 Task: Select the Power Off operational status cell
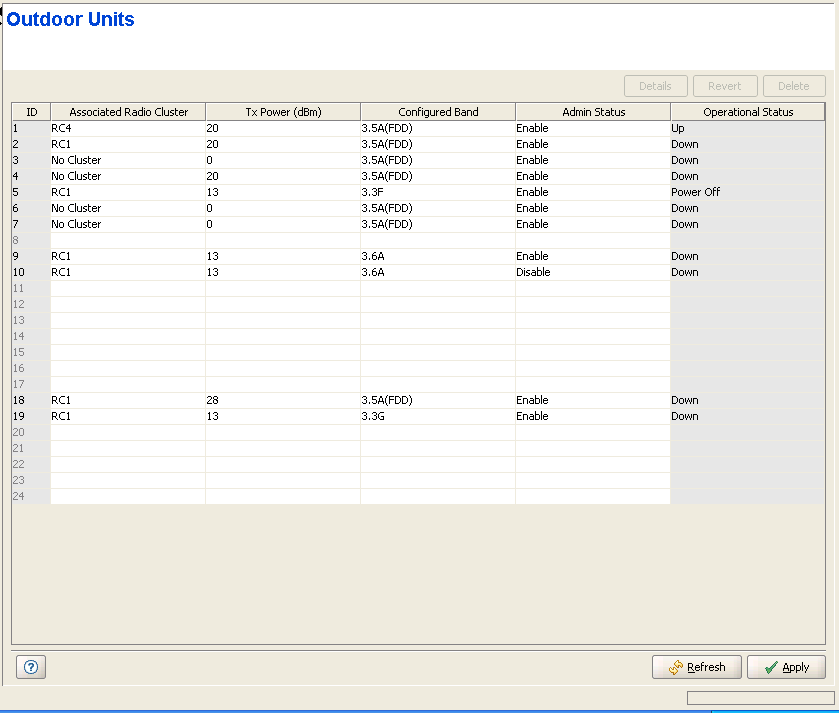[747, 192]
